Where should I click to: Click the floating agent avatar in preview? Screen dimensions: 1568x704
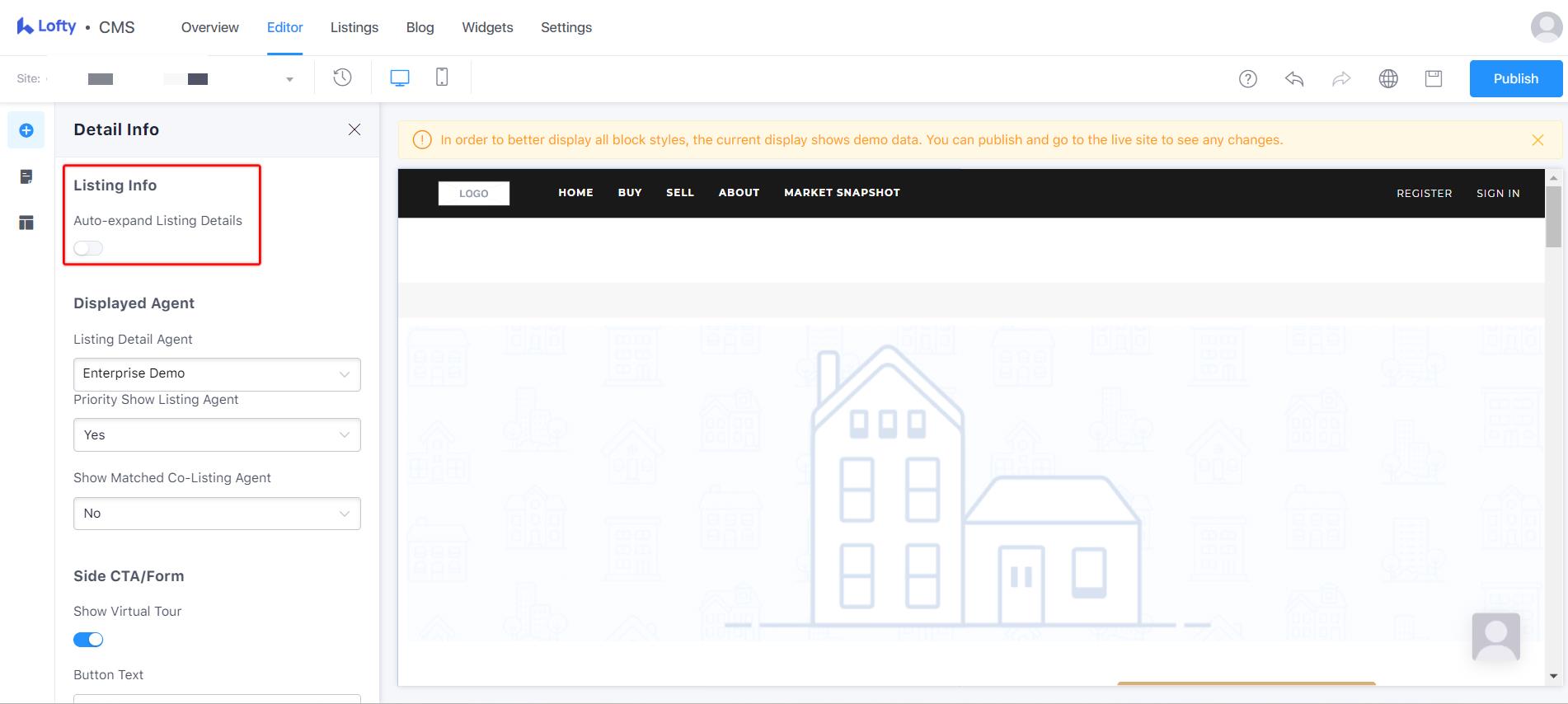tap(1495, 637)
